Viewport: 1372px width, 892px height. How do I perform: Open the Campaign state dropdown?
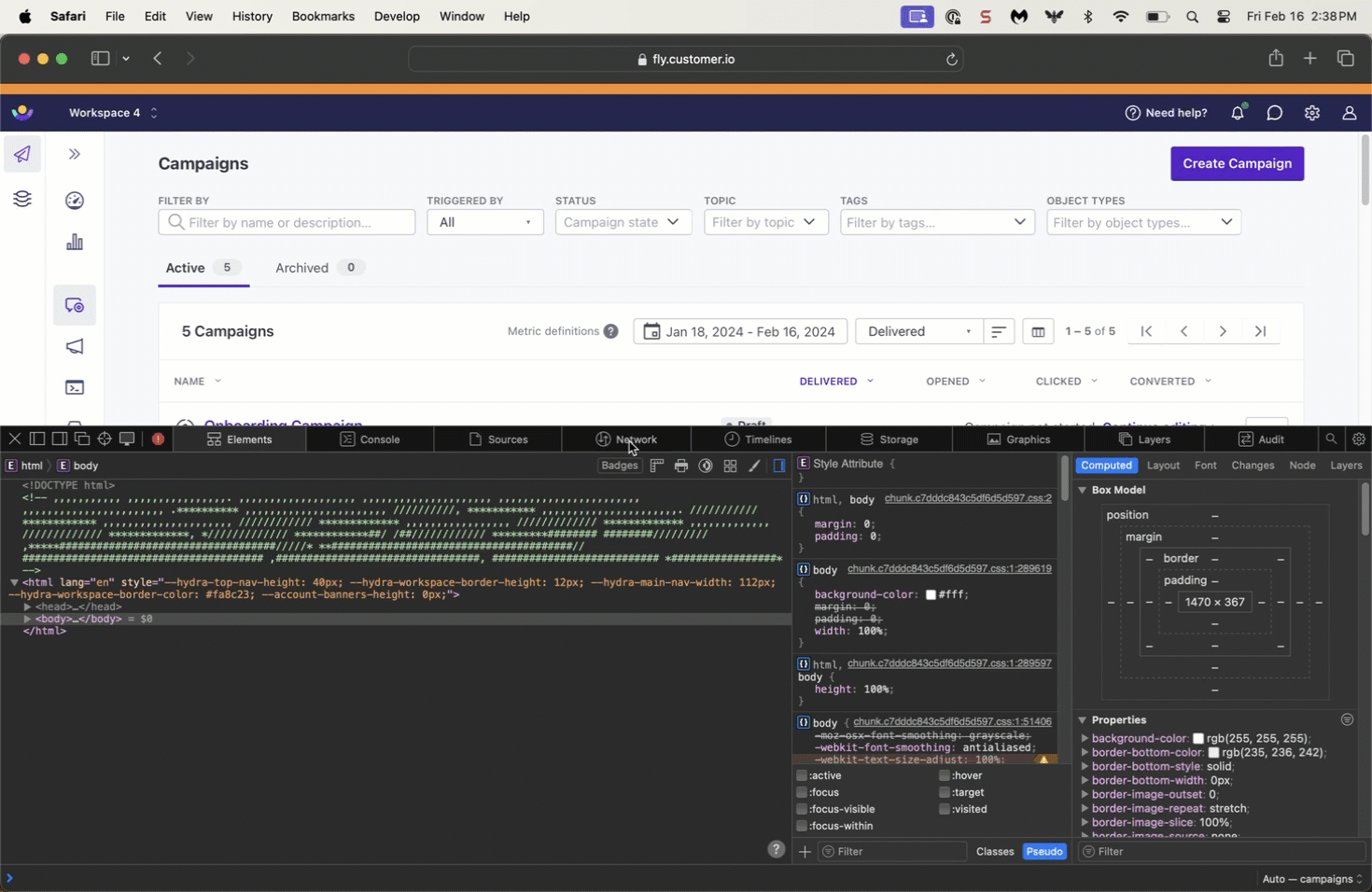(623, 222)
